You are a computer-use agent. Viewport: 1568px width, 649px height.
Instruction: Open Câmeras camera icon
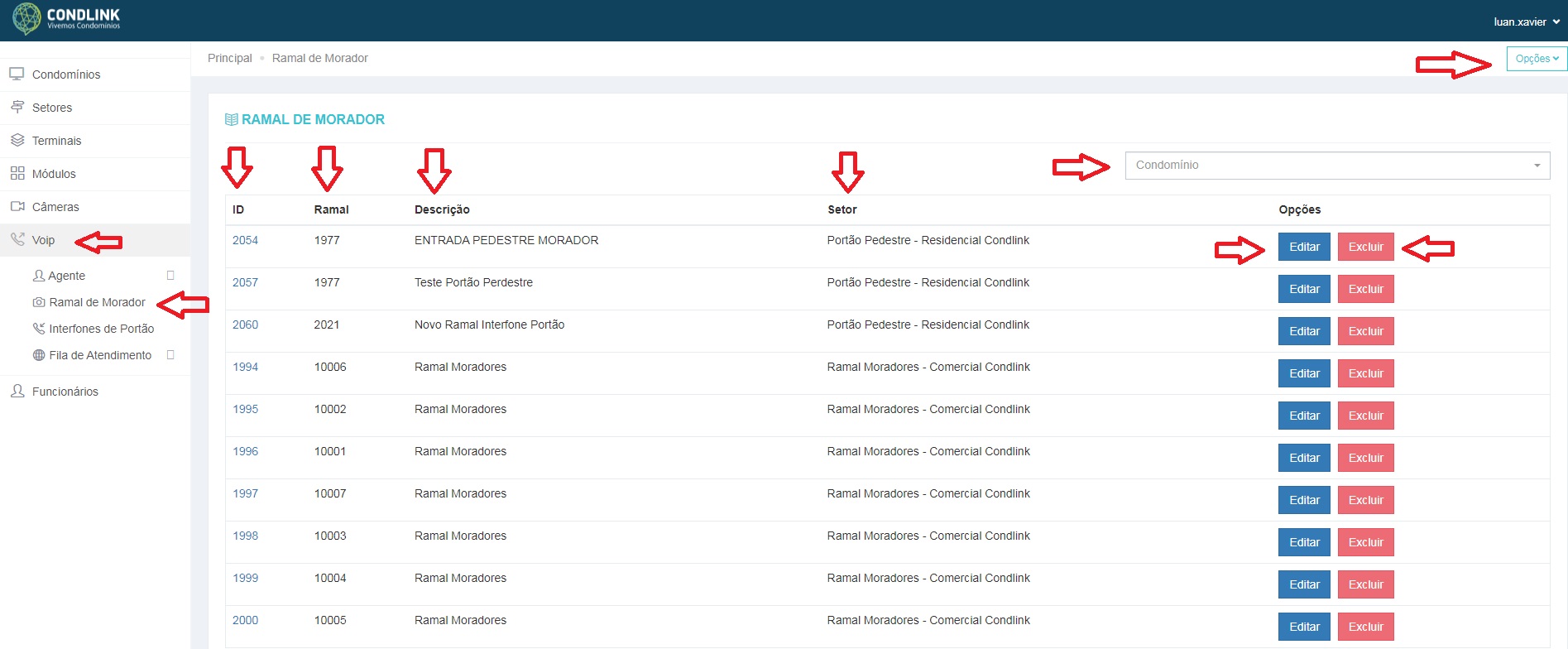pyautogui.click(x=17, y=207)
